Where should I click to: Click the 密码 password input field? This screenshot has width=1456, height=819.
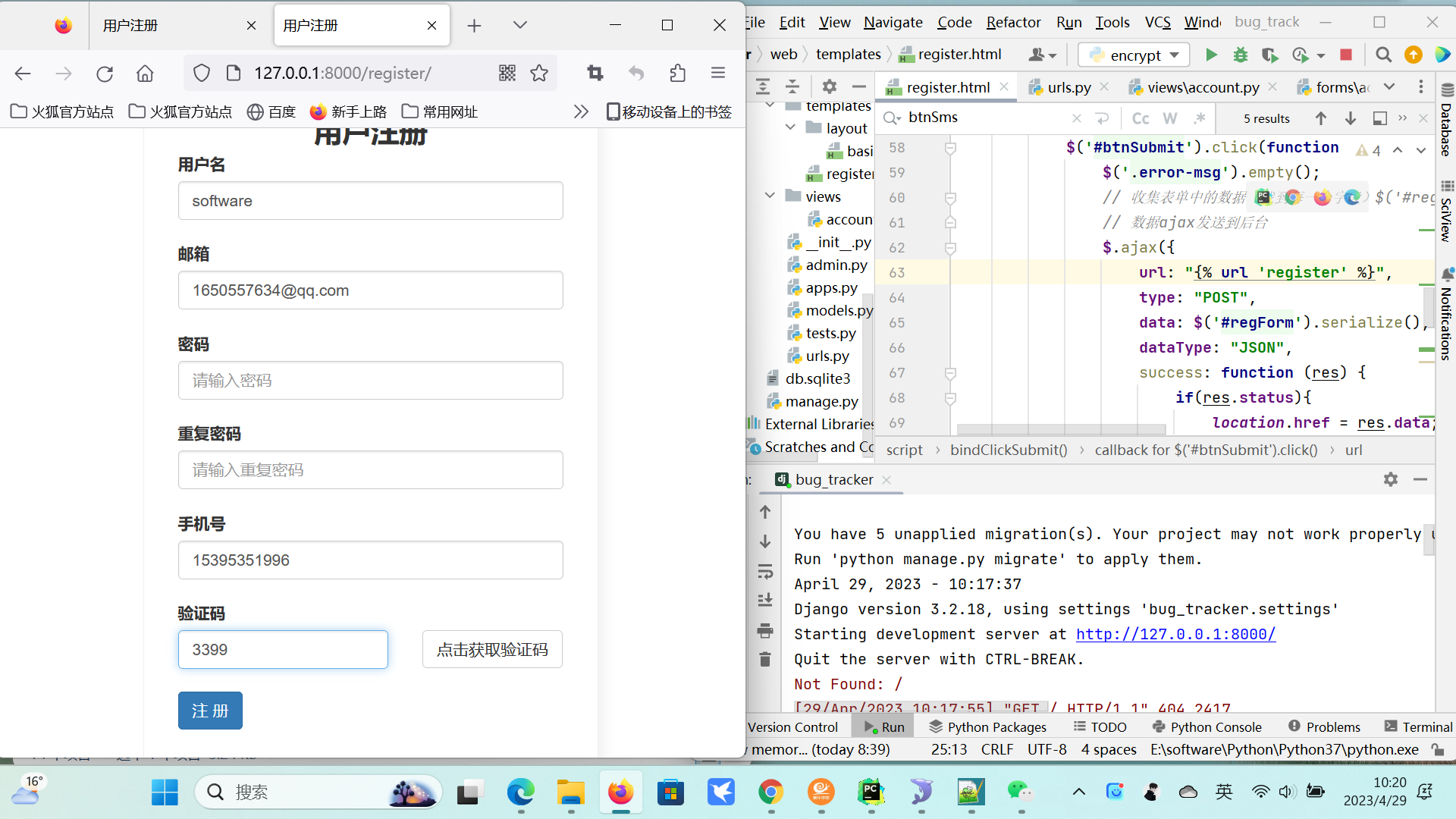pyautogui.click(x=370, y=380)
